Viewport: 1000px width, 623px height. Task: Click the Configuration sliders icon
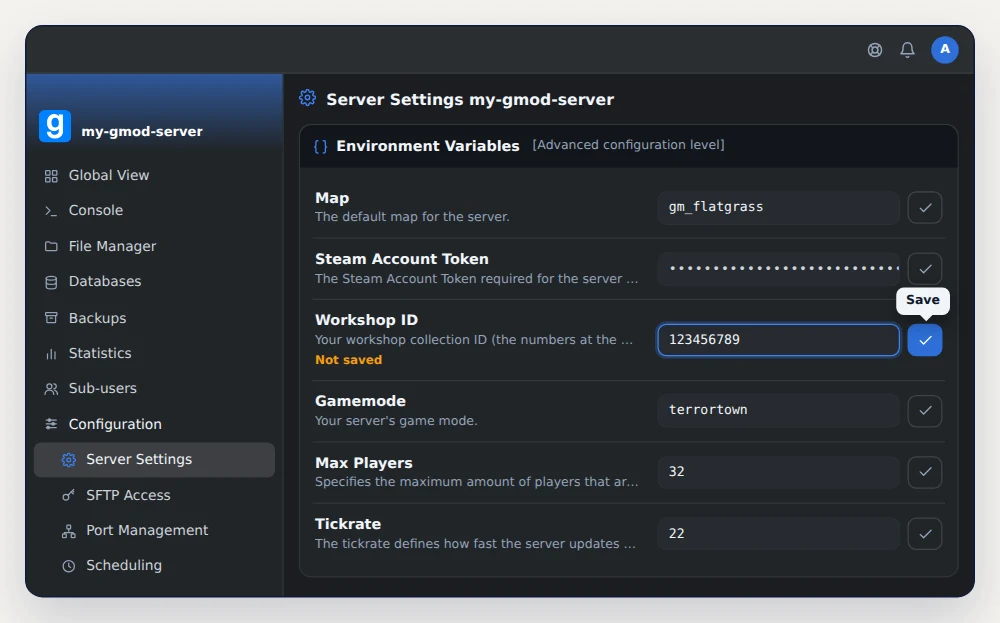(x=51, y=423)
